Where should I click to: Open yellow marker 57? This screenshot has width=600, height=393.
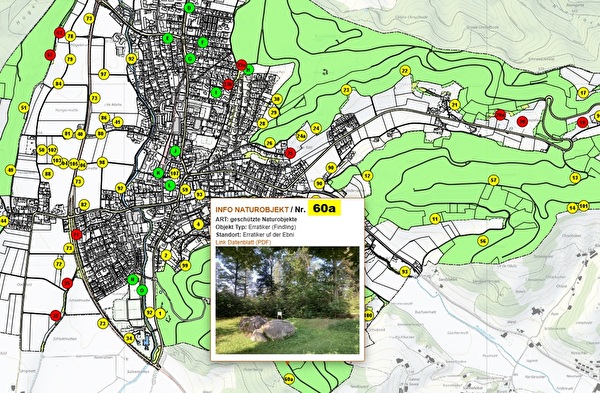coord(494,180)
